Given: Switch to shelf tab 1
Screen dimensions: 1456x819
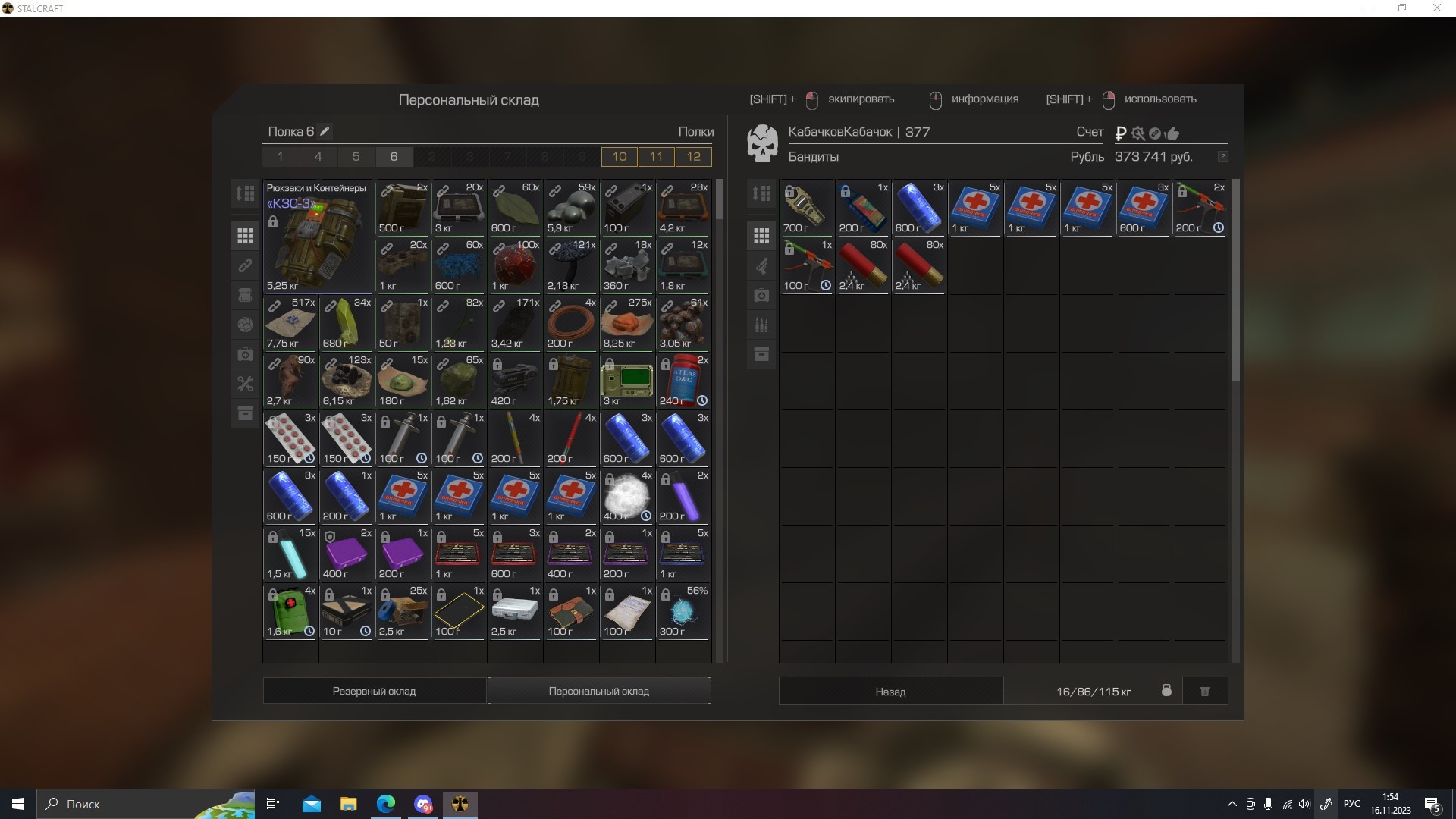Looking at the screenshot, I should 281,157.
